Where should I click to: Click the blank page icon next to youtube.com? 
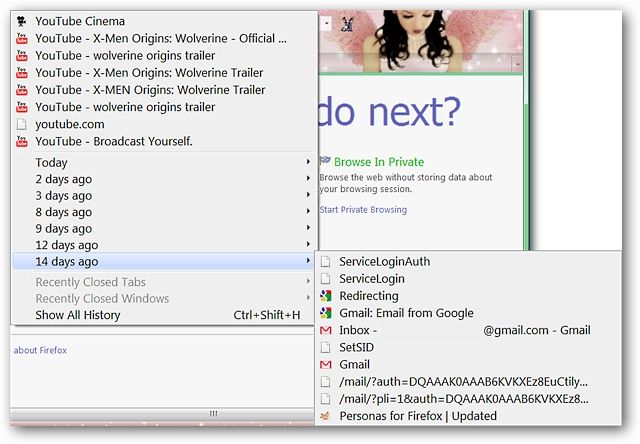tap(21, 124)
